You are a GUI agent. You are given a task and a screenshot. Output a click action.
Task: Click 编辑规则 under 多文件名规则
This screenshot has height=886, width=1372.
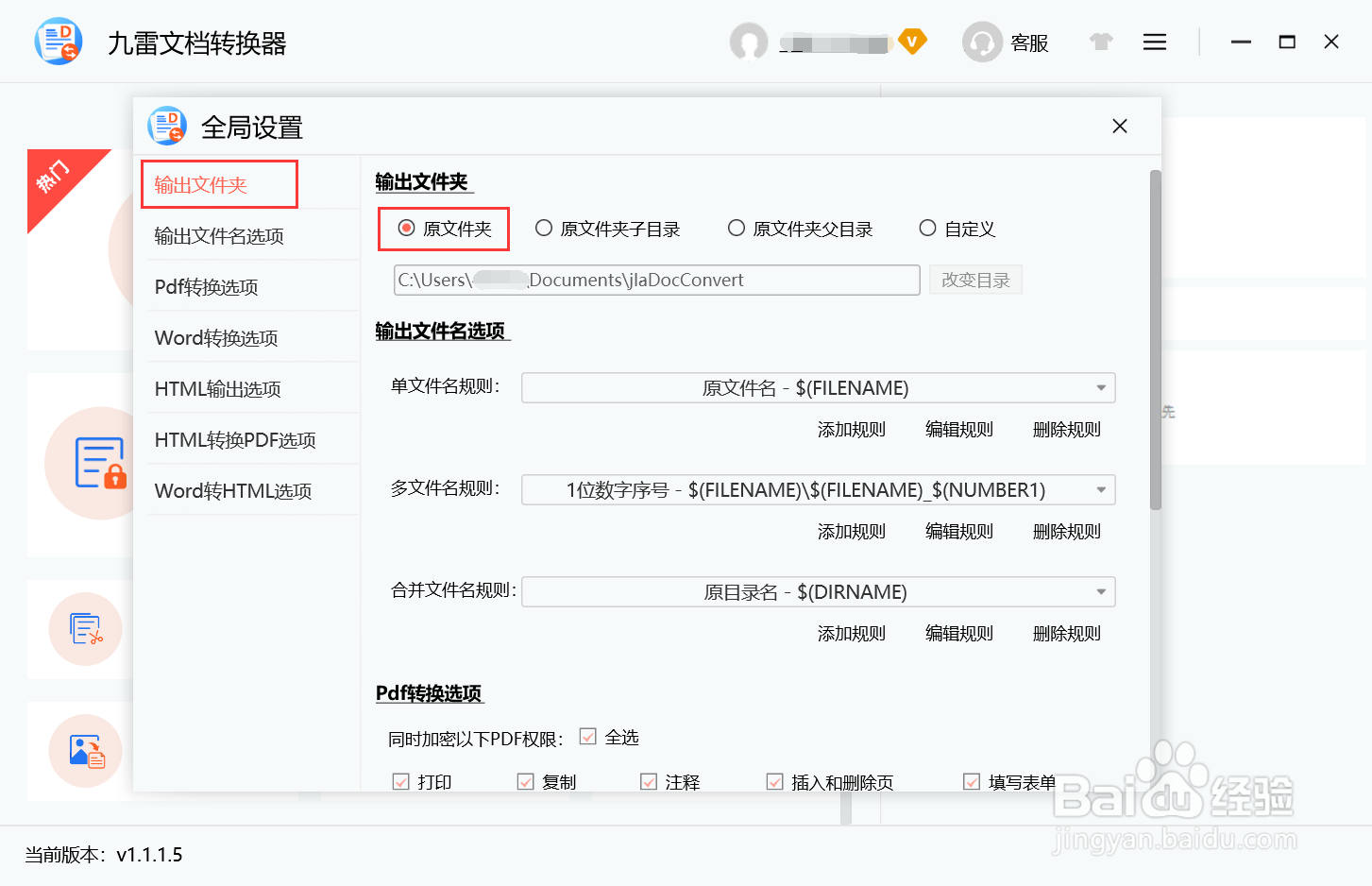pyautogui.click(x=959, y=532)
